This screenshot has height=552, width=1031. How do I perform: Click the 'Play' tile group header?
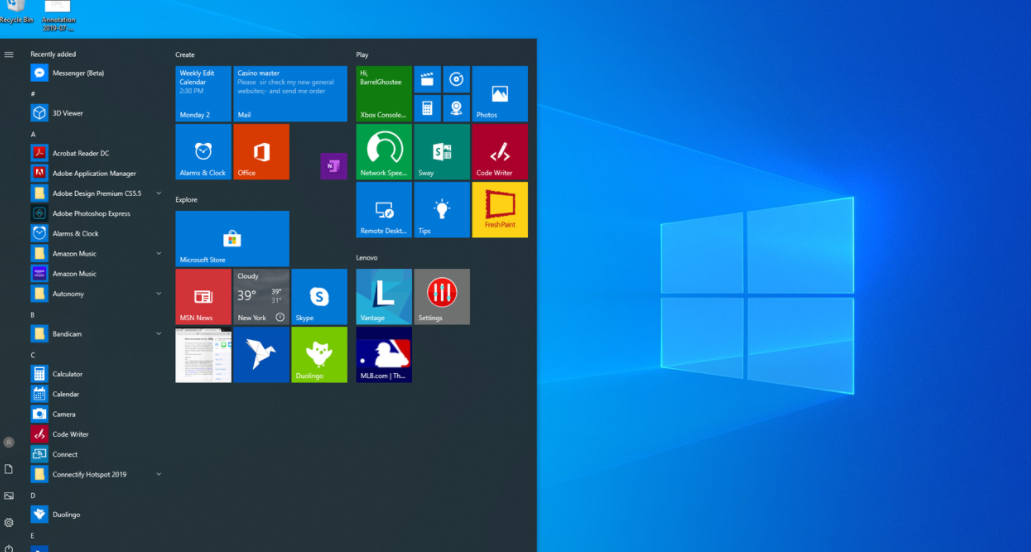coord(362,55)
